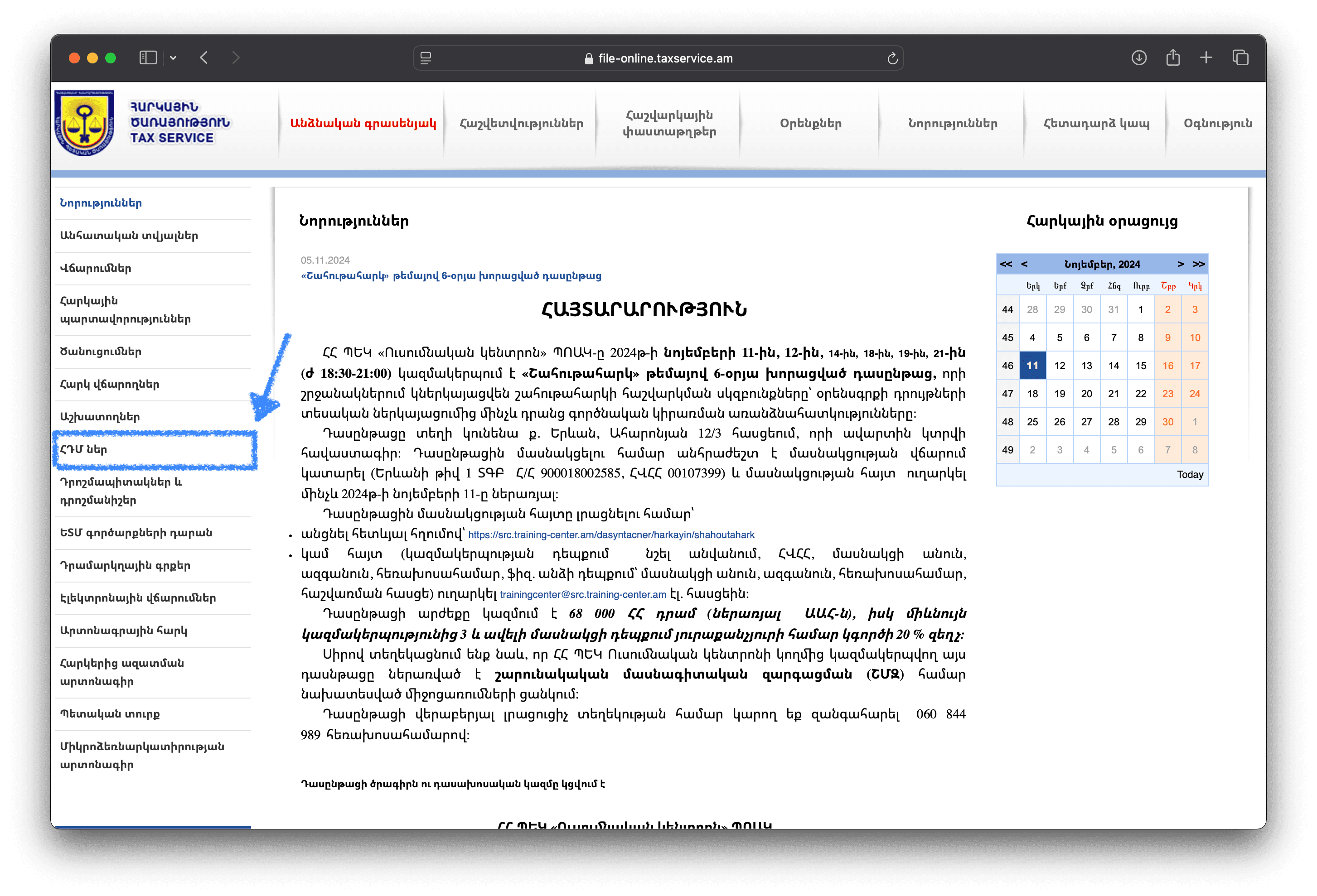Screen dimensions: 1317x896
Task: Select date 14 in the calendar
Action: click(1114, 366)
